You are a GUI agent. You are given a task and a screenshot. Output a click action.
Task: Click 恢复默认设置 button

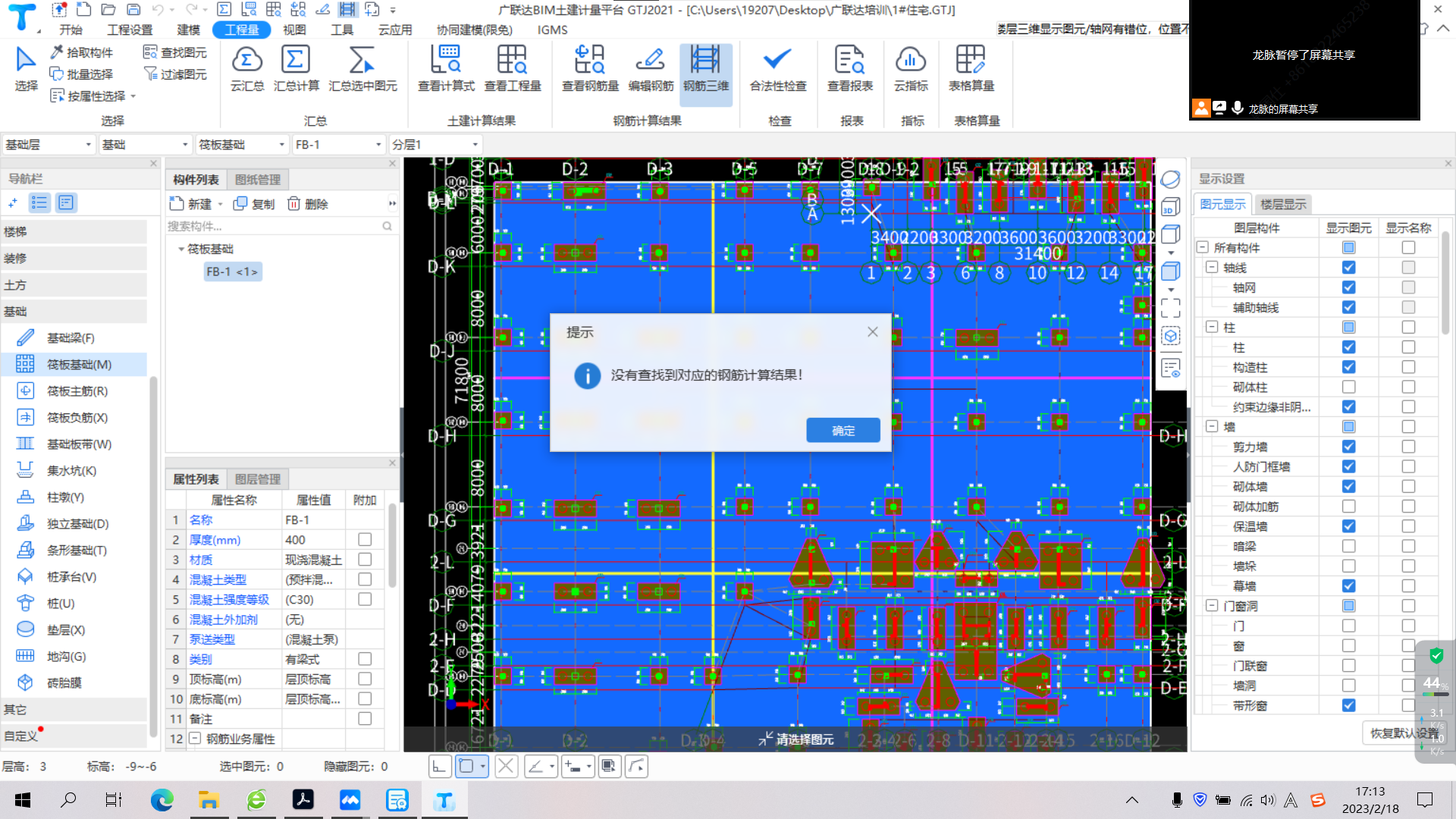(x=1404, y=733)
